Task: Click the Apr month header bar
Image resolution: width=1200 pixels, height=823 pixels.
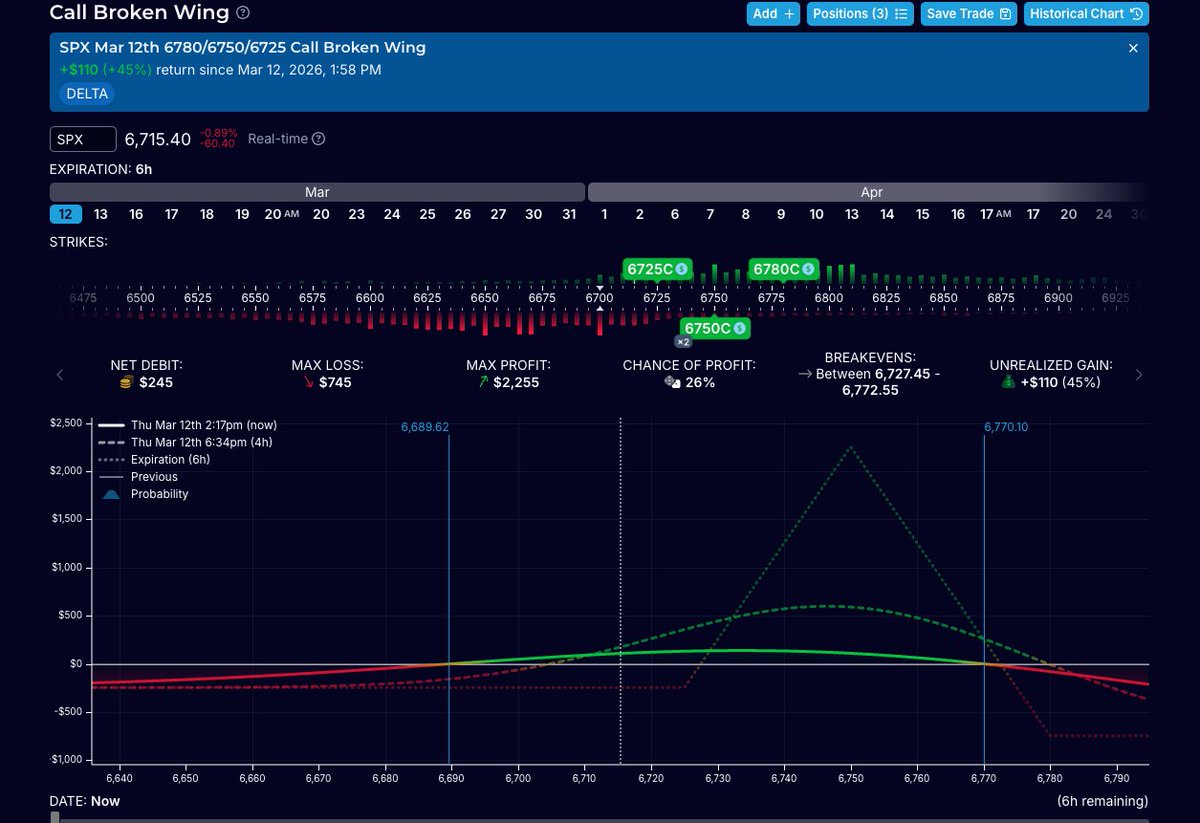Action: 868,192
